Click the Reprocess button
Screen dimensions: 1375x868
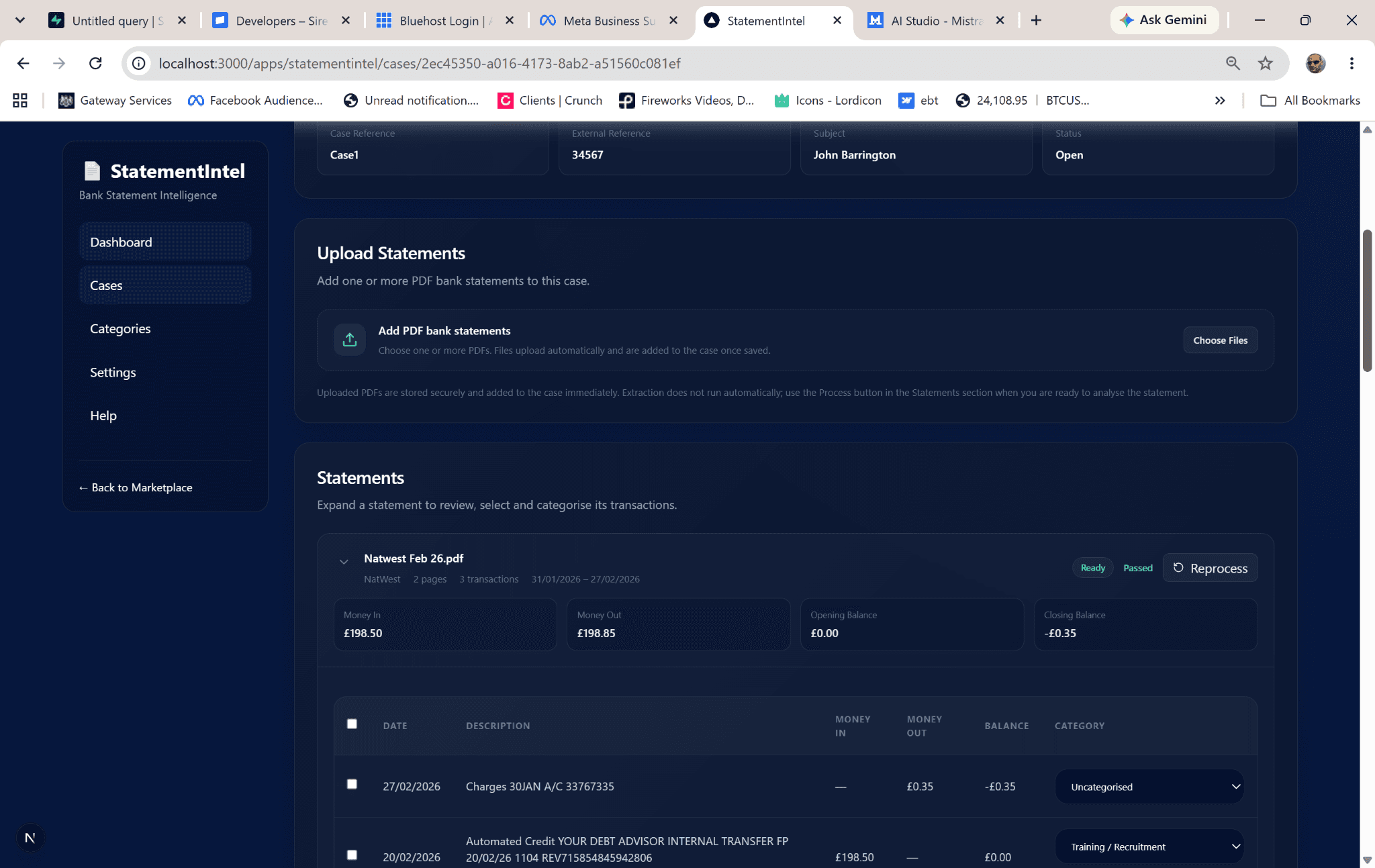[1210, 568]
